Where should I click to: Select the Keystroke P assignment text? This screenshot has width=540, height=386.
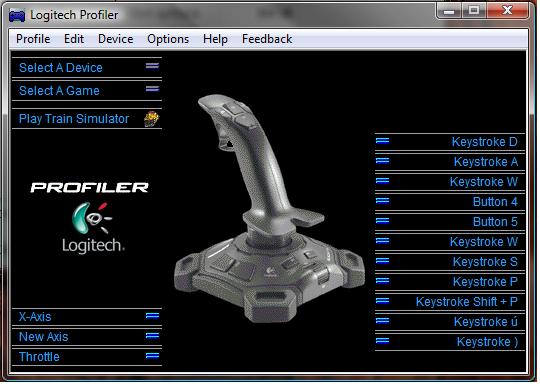485,282
